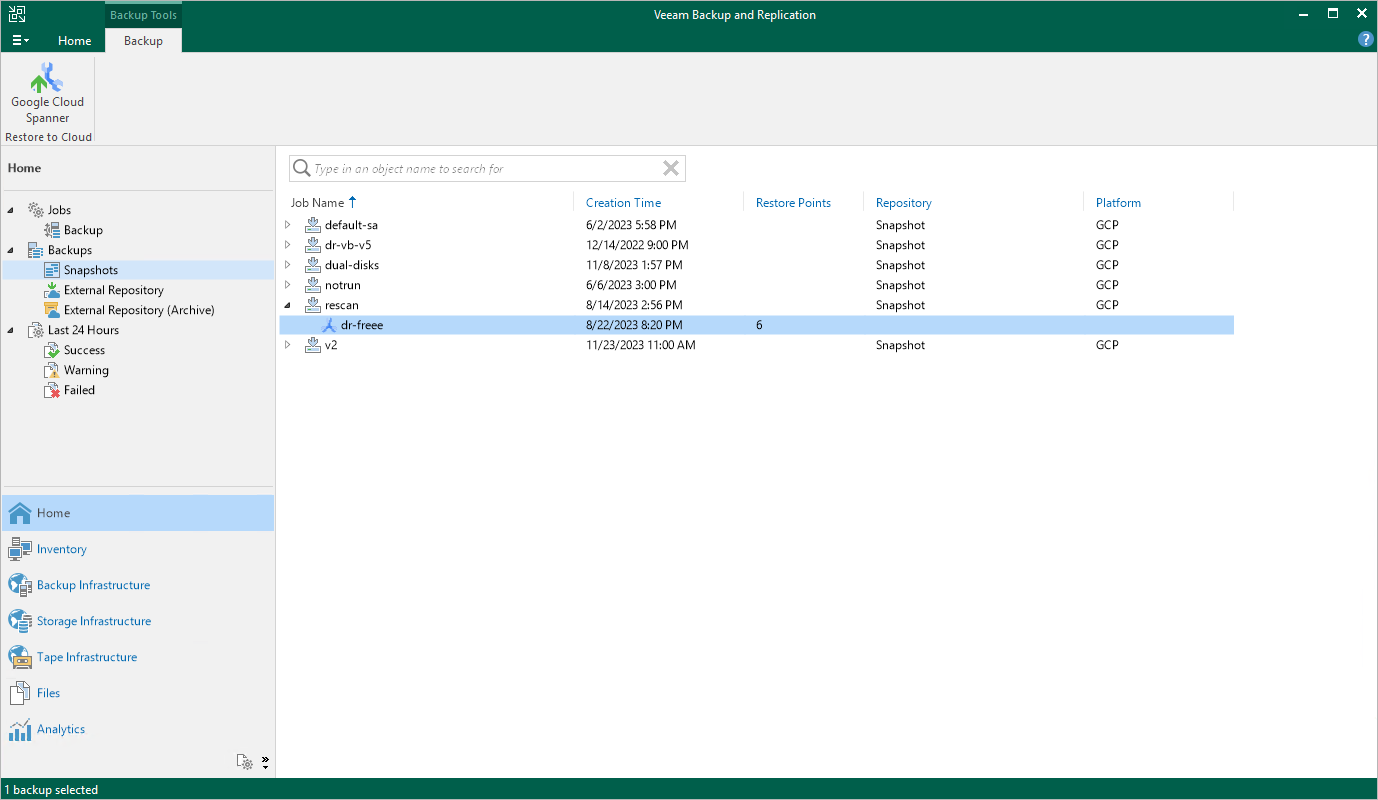Select the Jobs node icon in tree
Screen dimensions: 1378x800
36,210
